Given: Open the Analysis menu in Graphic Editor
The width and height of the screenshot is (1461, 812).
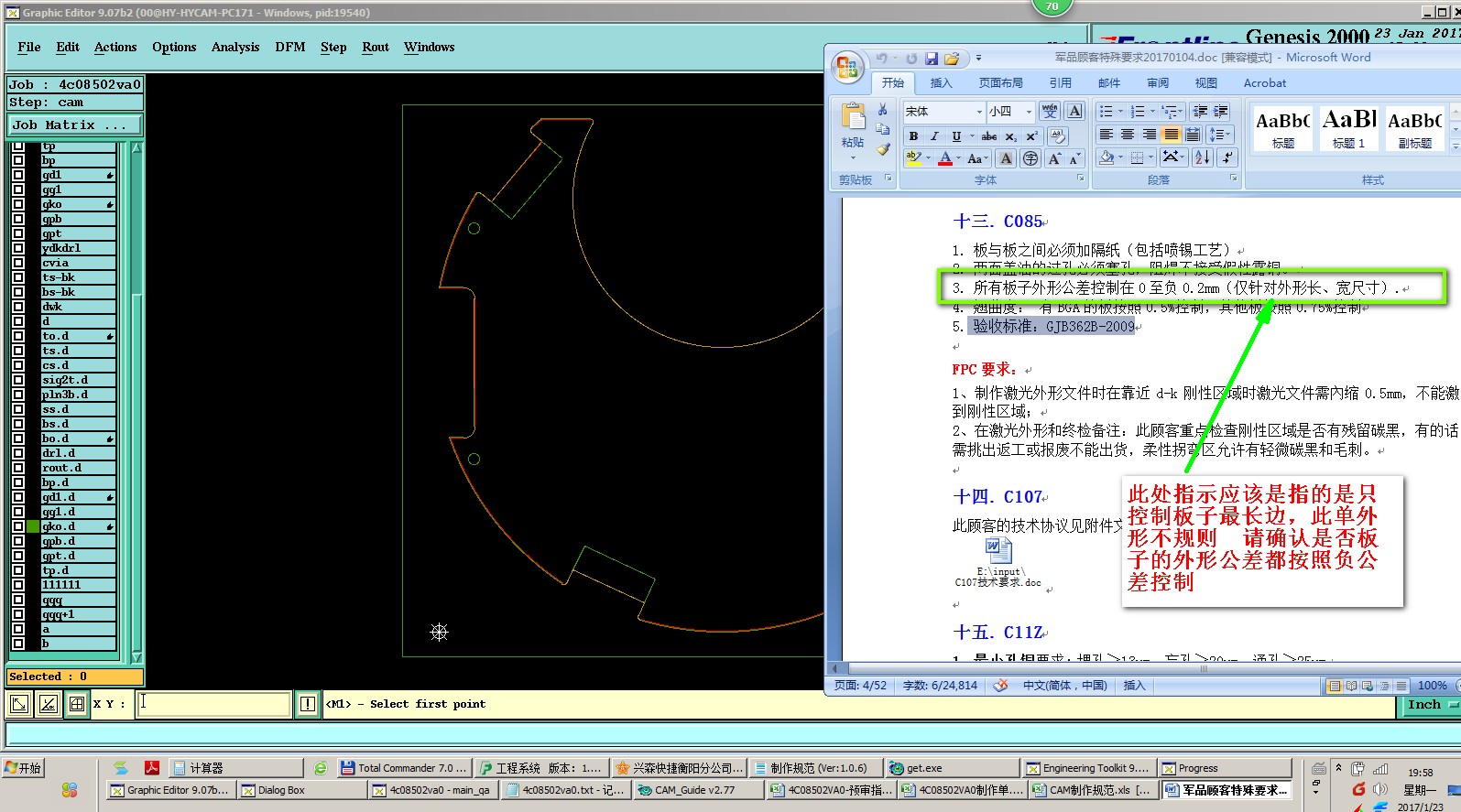Looking at the screenshot, I should 235,48.
